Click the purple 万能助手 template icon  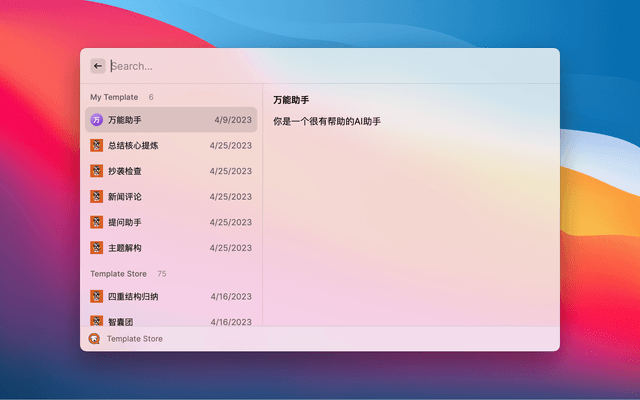click(97, 120)
